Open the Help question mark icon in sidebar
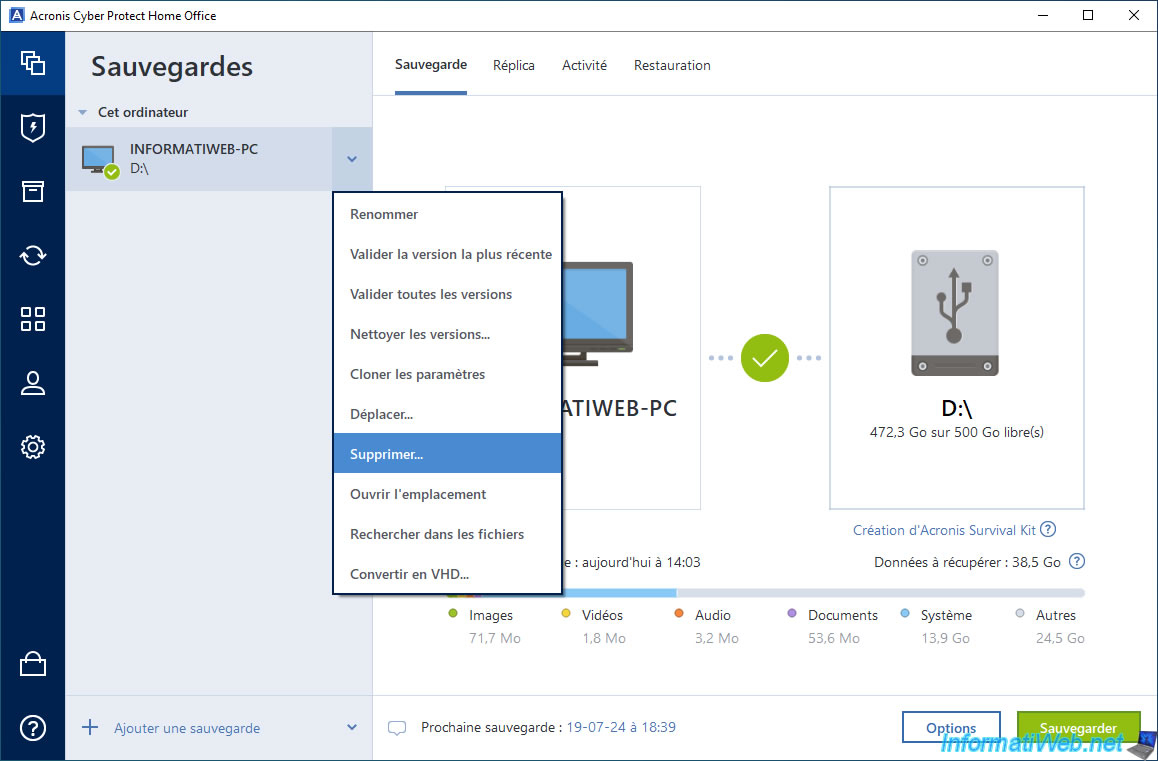The height and width of the screenshot is (761, 1158). 32,728
